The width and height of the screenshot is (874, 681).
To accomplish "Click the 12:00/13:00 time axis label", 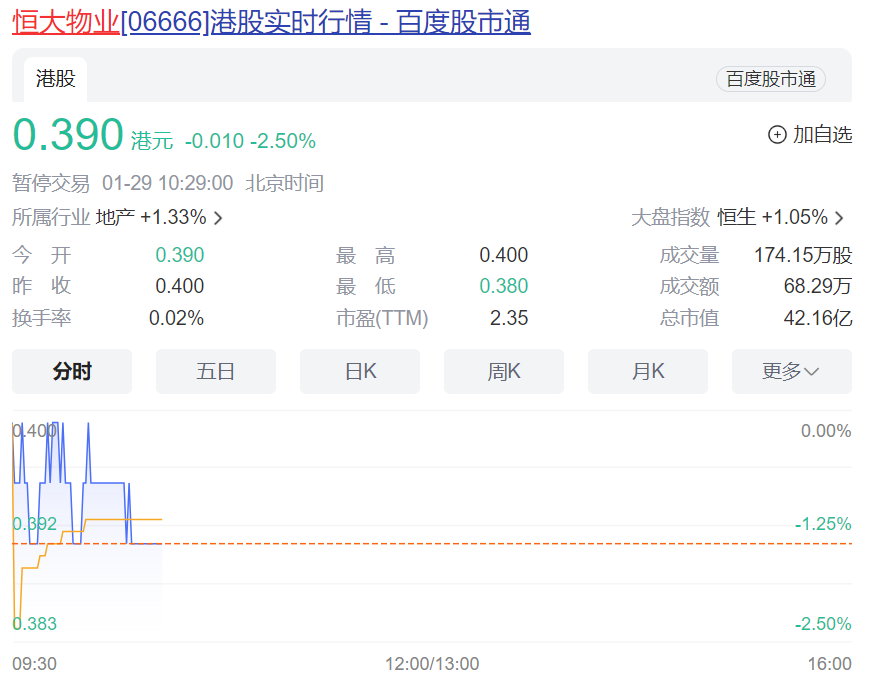I will [x=432, y=664].
